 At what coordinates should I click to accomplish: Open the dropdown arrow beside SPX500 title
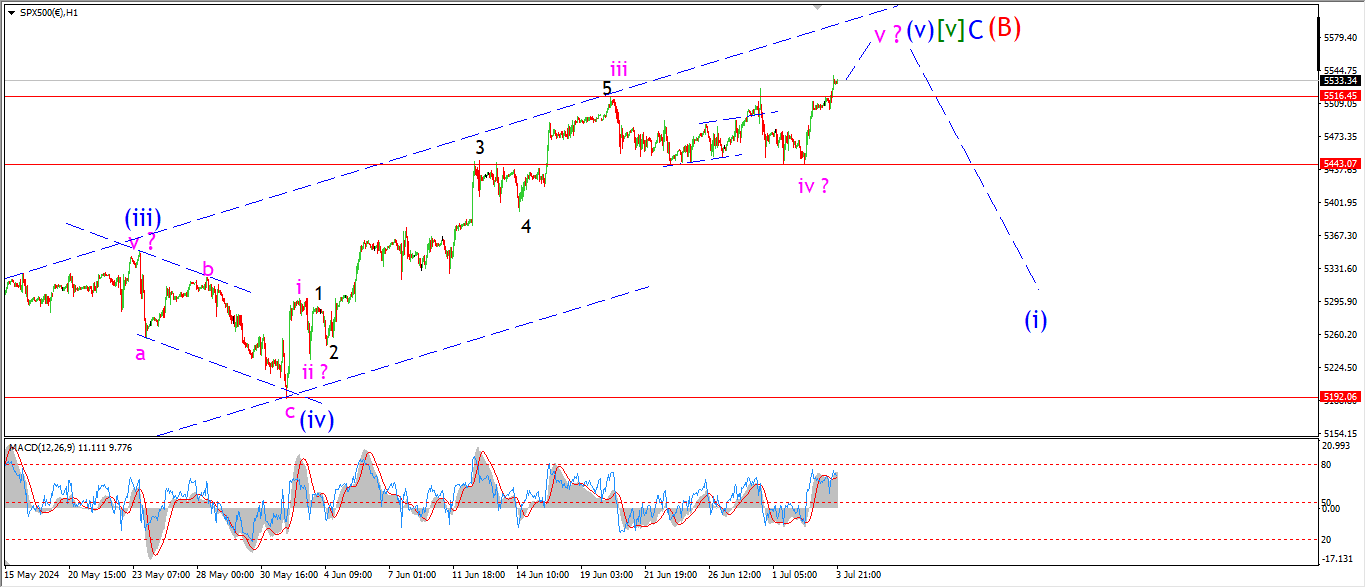coord(11,12)
